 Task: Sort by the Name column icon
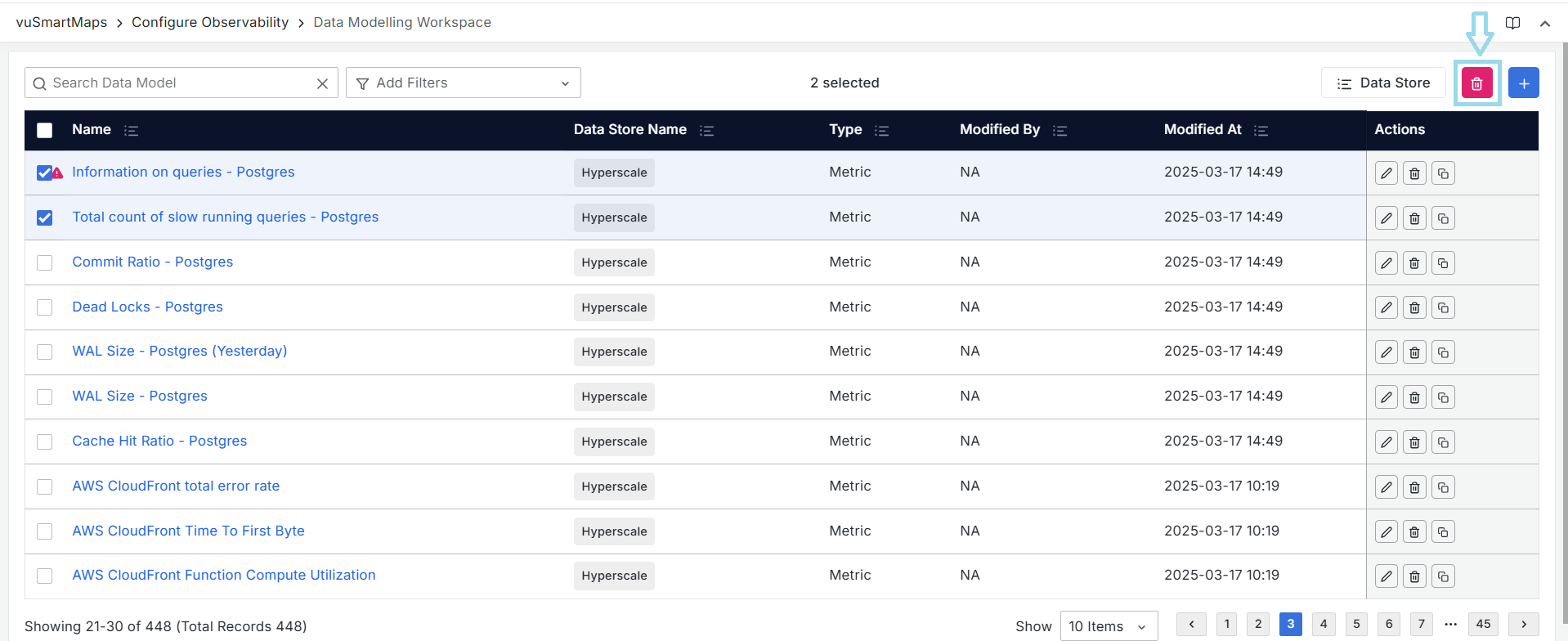tap(131, 131)
